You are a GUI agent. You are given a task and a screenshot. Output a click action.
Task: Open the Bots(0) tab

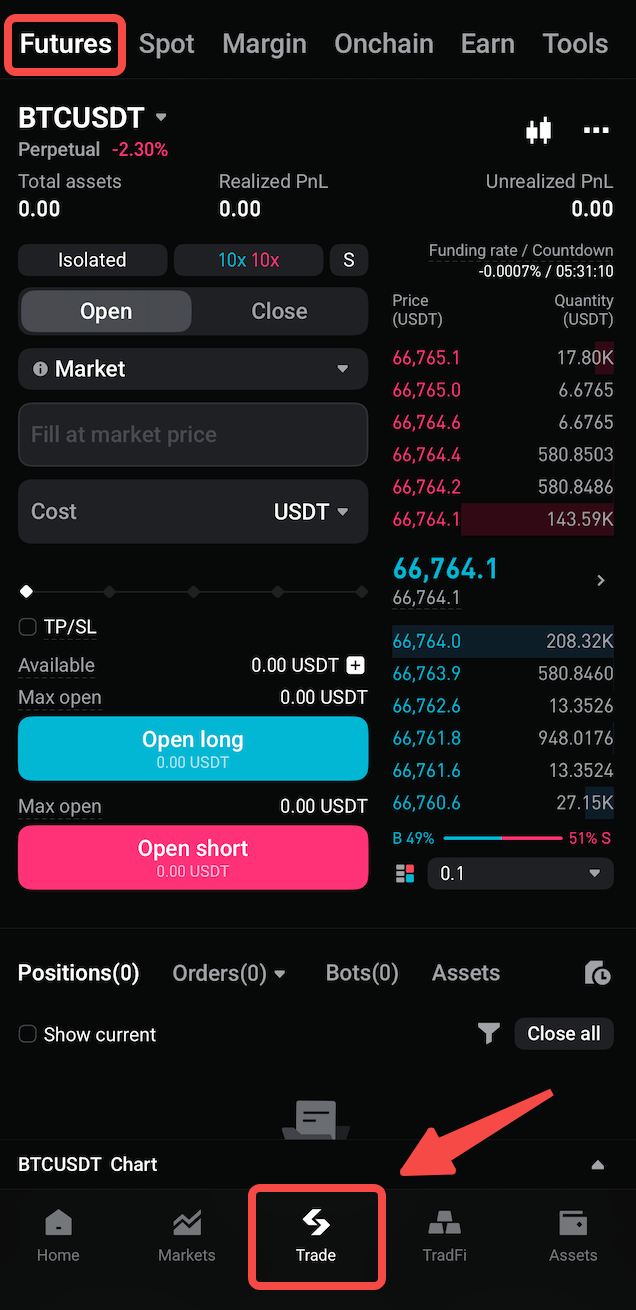[x=361, y=972]
